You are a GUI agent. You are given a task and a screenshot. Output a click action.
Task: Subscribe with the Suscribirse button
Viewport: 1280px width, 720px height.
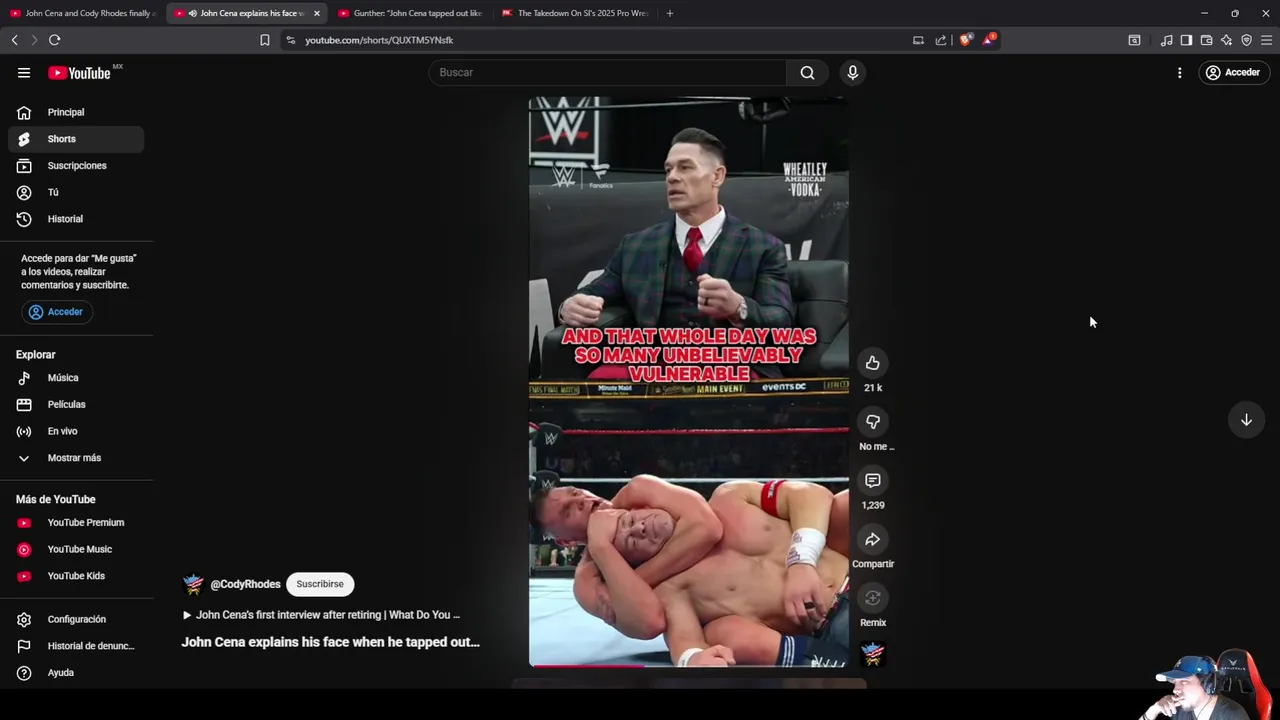pyautogui.click(x=320, y=584)
